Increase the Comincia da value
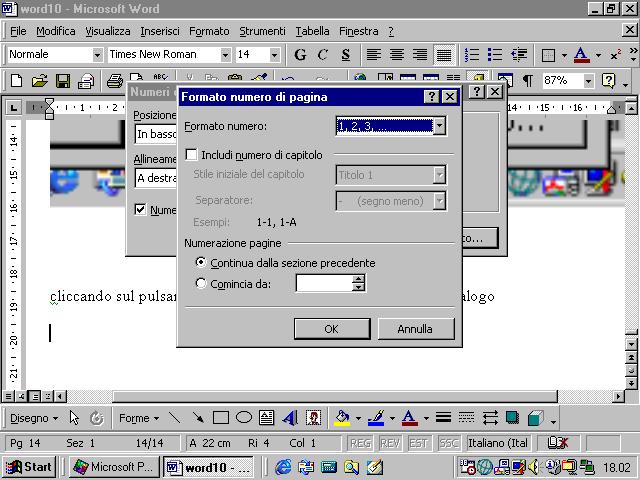 tap(358, 279)
